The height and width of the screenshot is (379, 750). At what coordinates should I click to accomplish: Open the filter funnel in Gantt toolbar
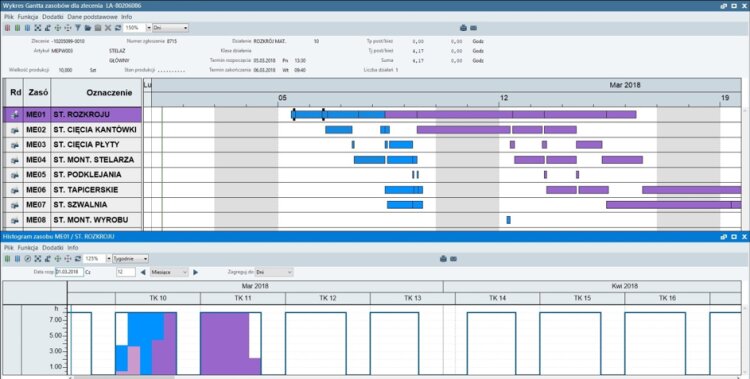coord(78,28)
